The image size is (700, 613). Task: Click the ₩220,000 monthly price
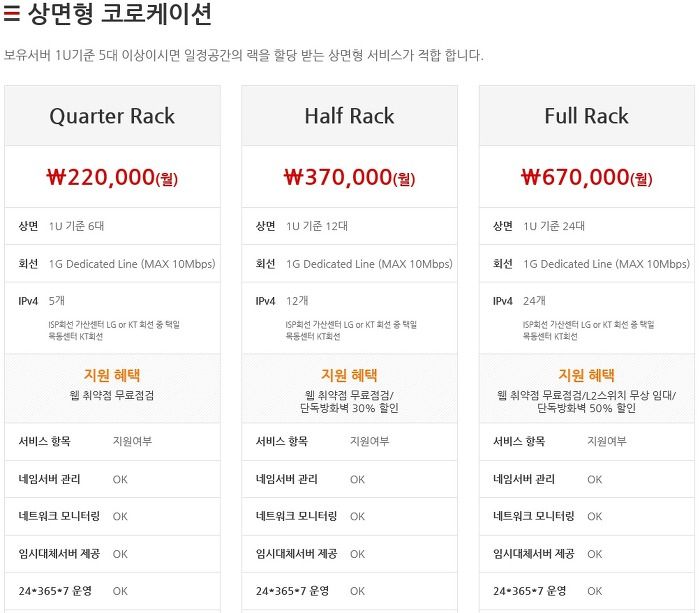click(x=112, y=178)
